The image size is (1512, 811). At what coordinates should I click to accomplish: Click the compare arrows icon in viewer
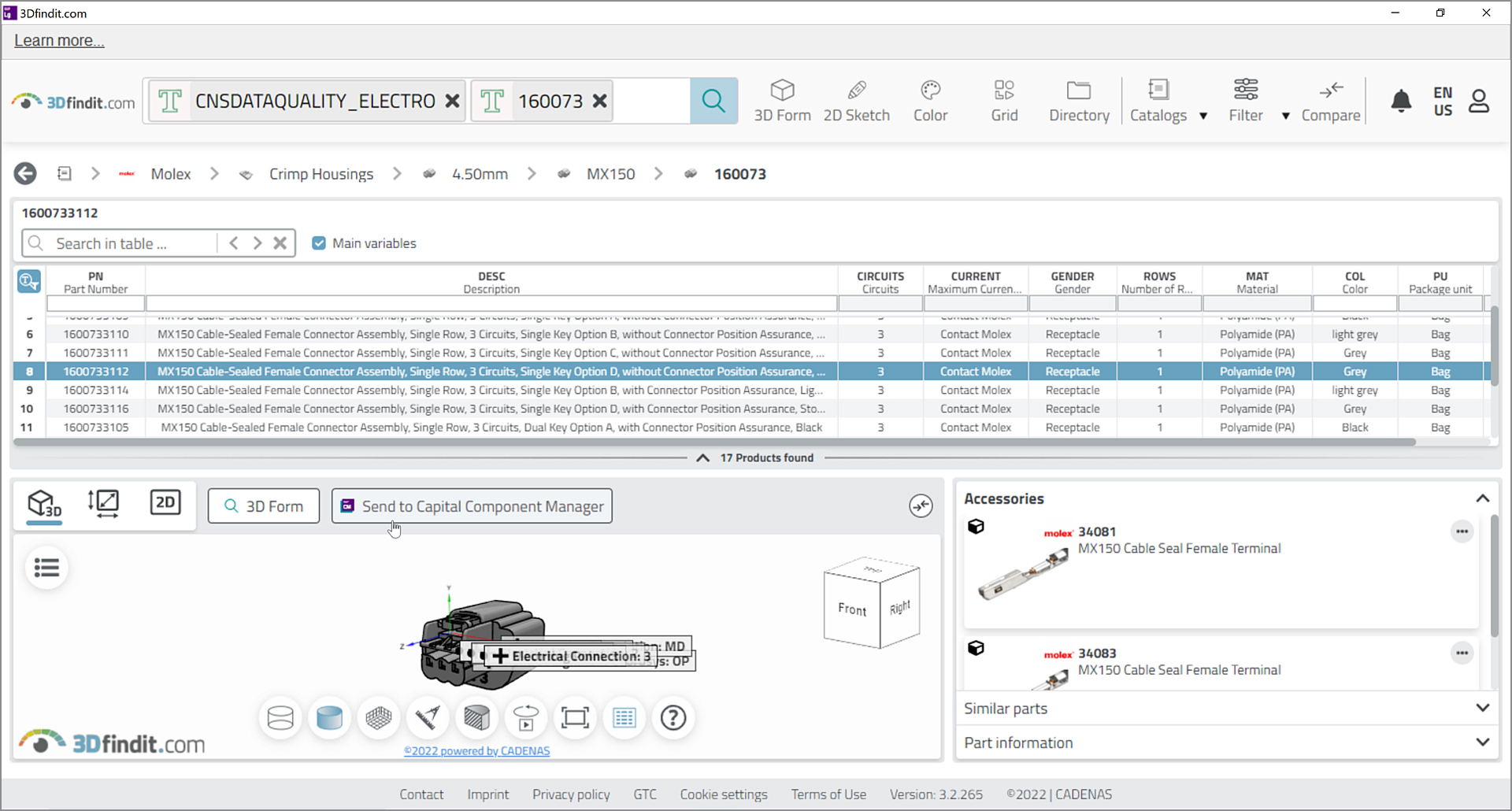click(x=921, y=505)
